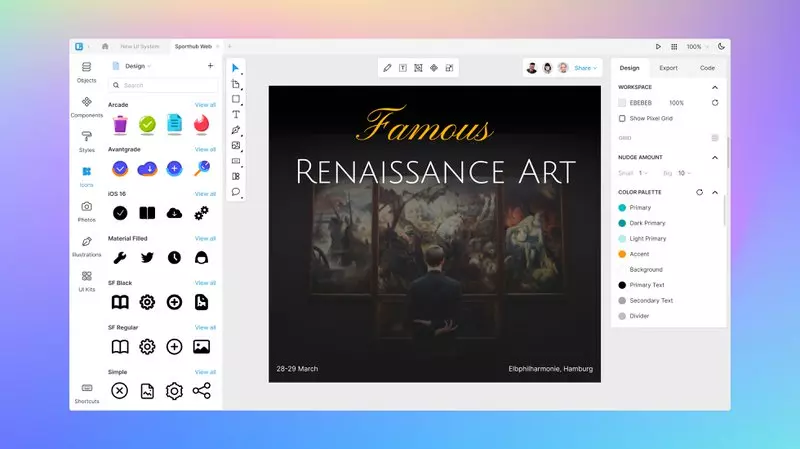Image resolution: width=800 pixels, height=449 pixels.
Task: Select the Image tool in vertical toolbar
Action: 235,145
